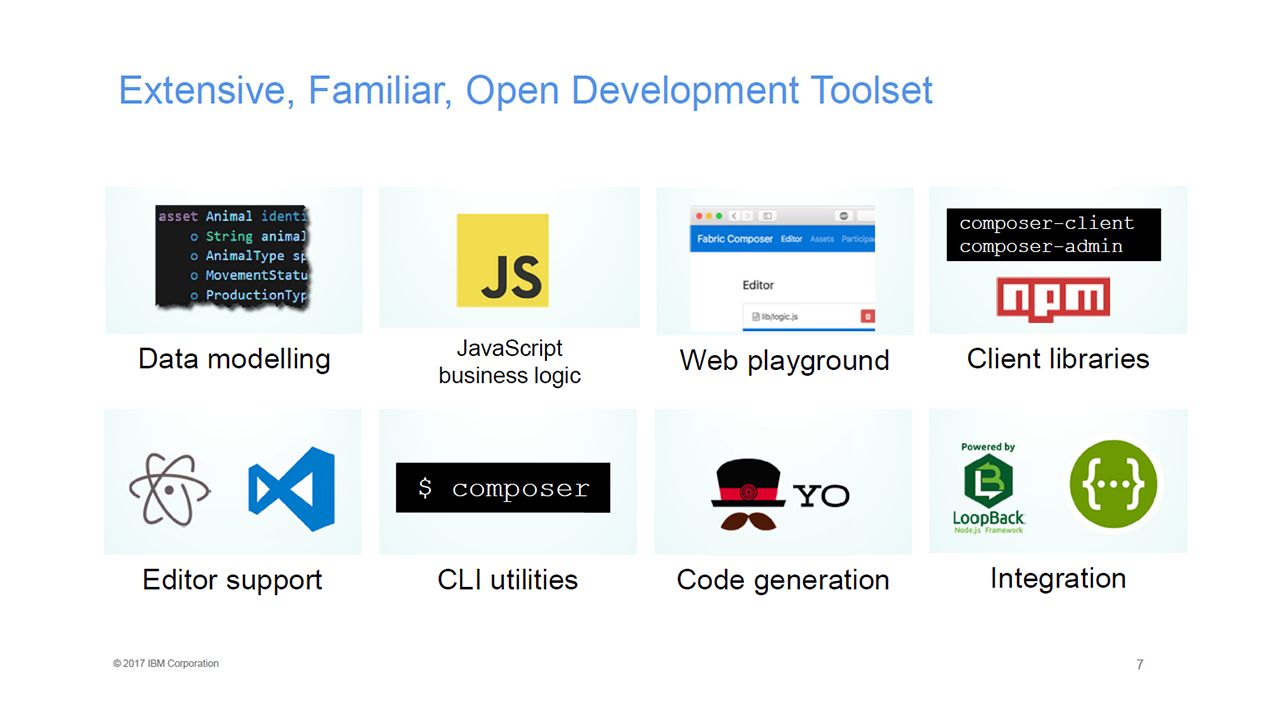Click the composer-client composer-admin code box
This screenshot has height=720, width=1280.
[1054, 235]
